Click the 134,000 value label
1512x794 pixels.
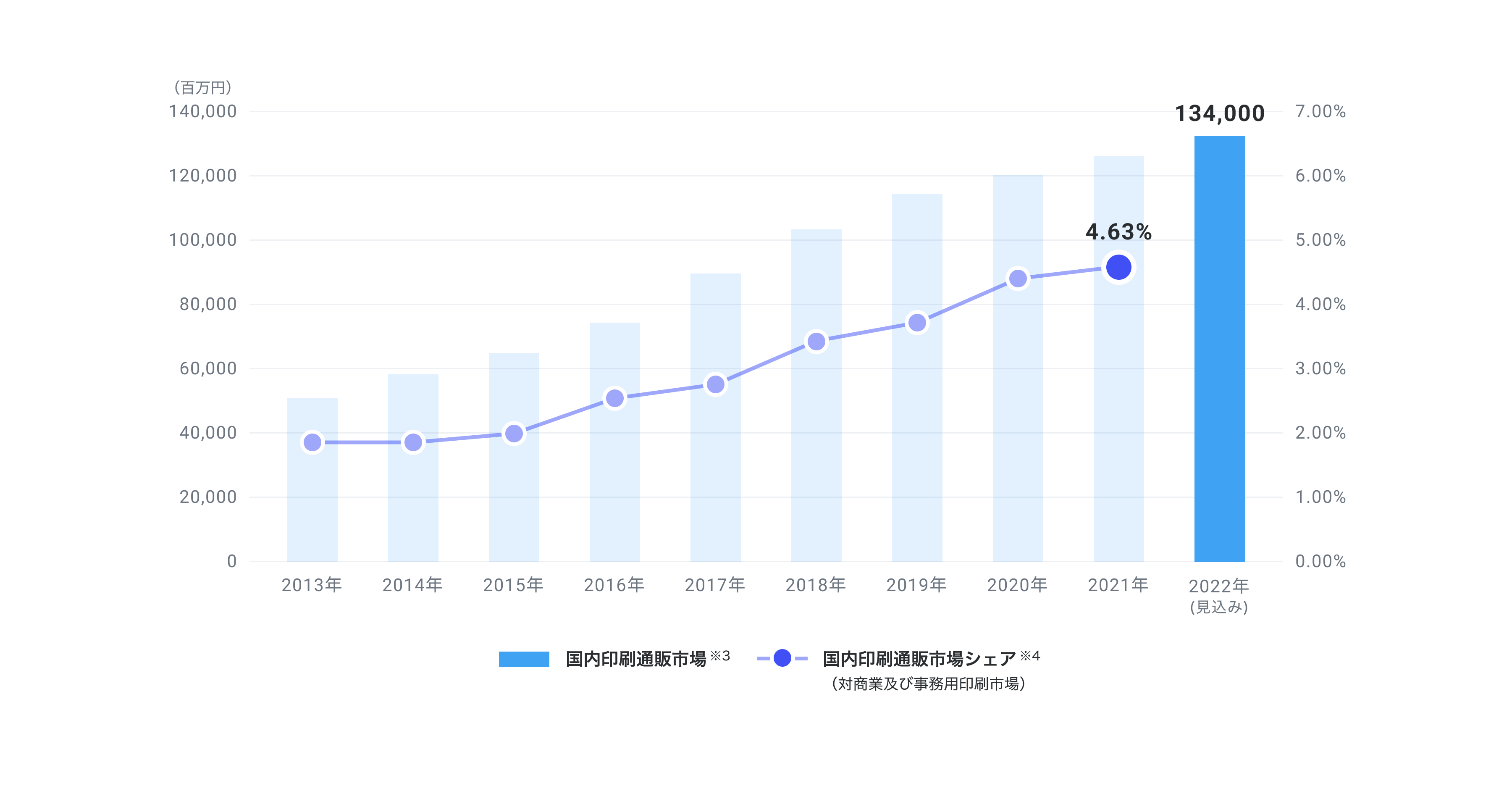tap(1219, 113)
